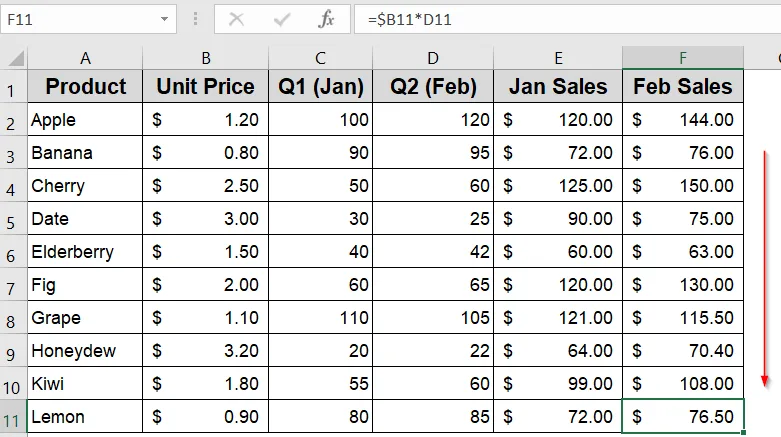The width and height of the screenshot is (781, 437).
Task: Select column A header
Action: (85, 58)
